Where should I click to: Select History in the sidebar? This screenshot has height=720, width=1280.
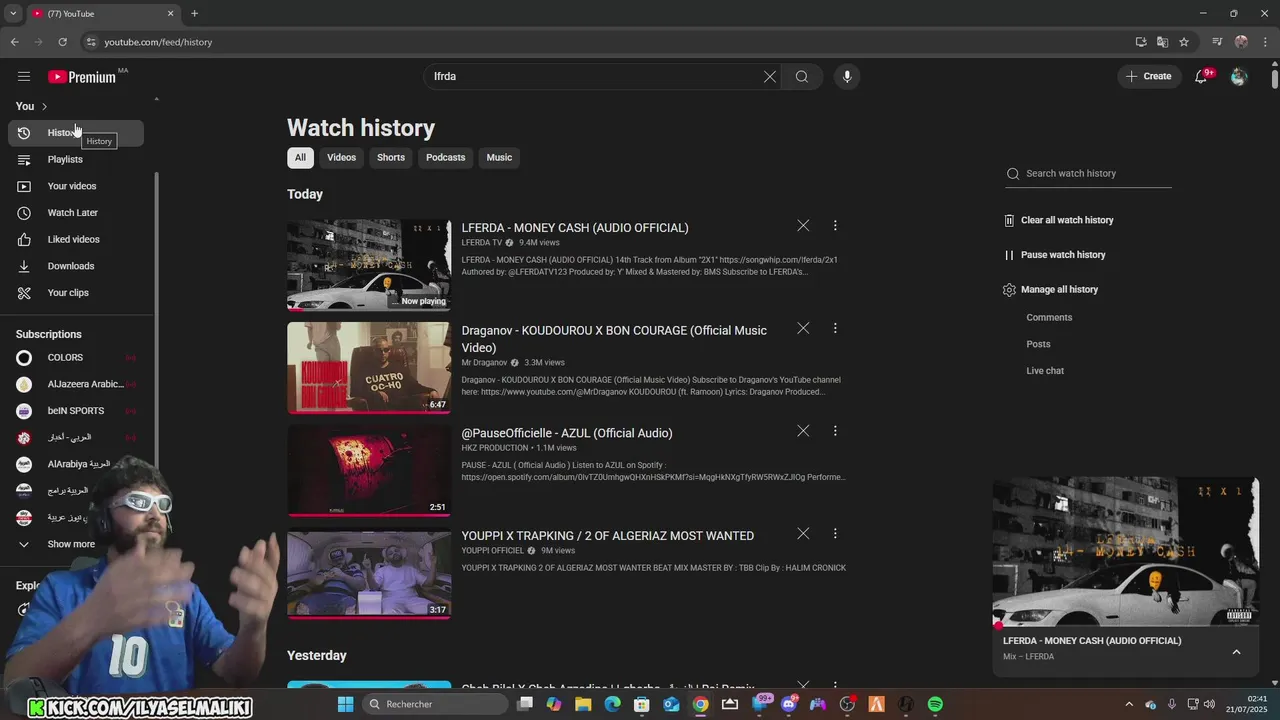[76, 133]
